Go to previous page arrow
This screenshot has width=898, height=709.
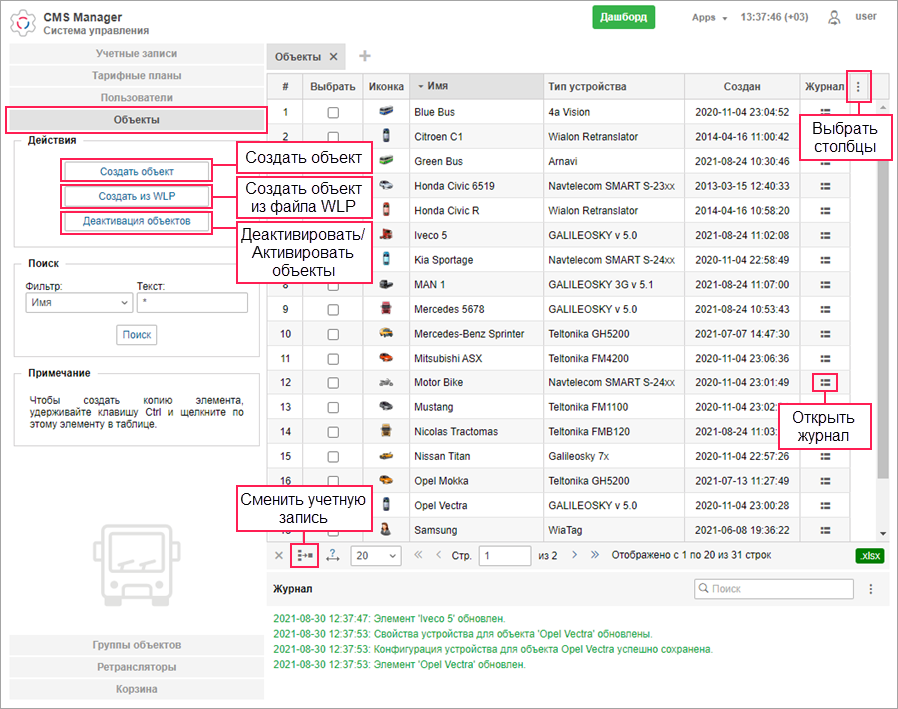point(439,554)
